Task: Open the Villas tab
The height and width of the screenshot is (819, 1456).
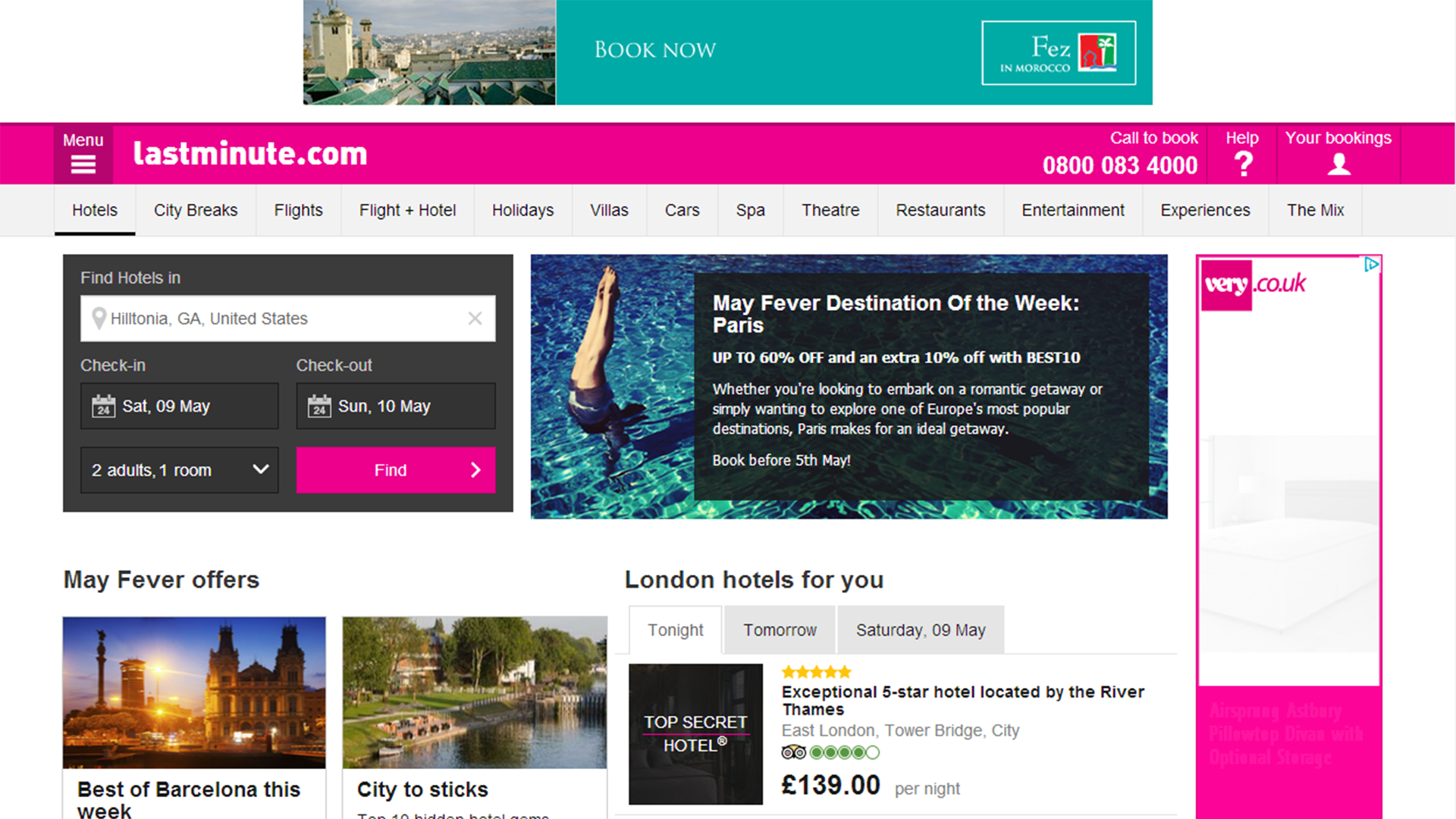Action: (610, 211)
